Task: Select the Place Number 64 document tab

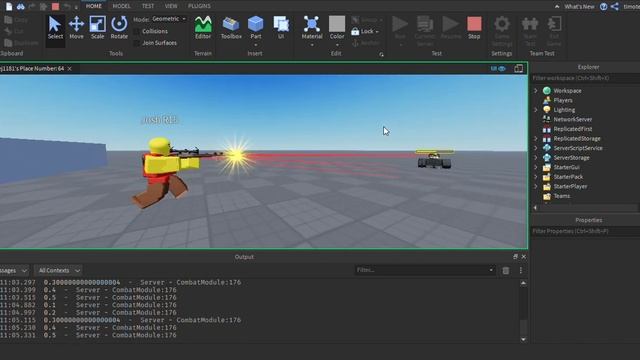Action: [x=32, y=69]
